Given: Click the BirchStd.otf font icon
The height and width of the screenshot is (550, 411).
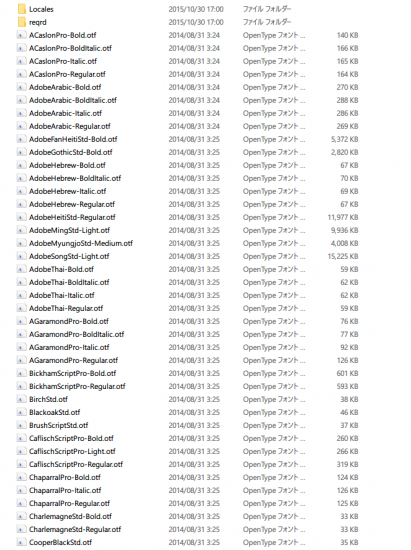Looking at the screenshot, I should tap(21, 399).
